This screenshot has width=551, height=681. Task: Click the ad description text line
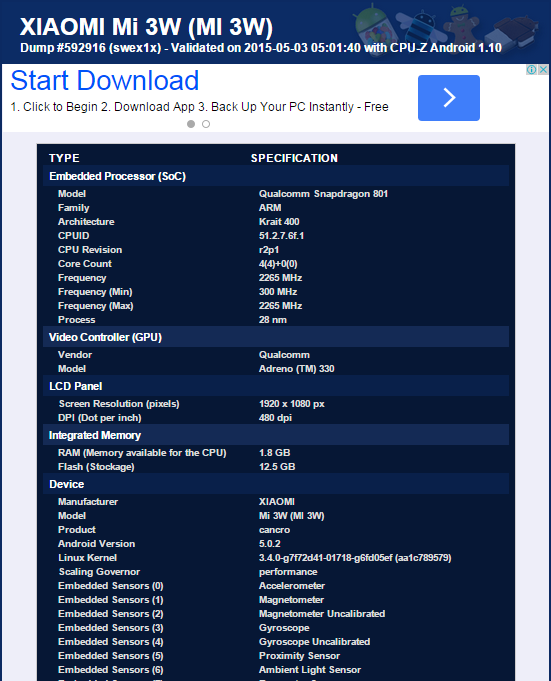[x=199, y=107]
